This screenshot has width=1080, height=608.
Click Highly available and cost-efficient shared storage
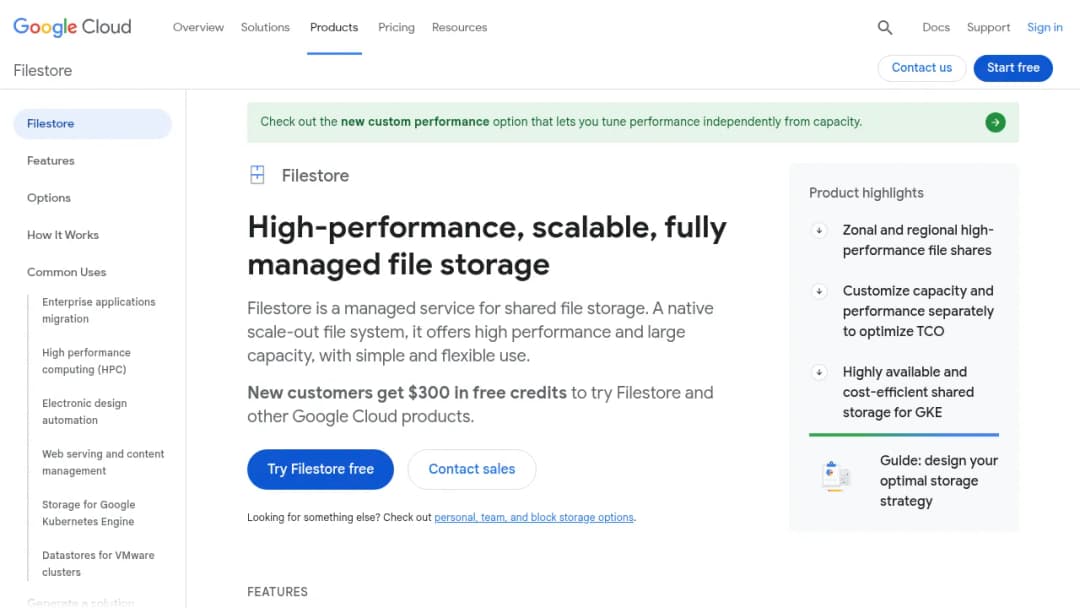click(x=908, y=392)
